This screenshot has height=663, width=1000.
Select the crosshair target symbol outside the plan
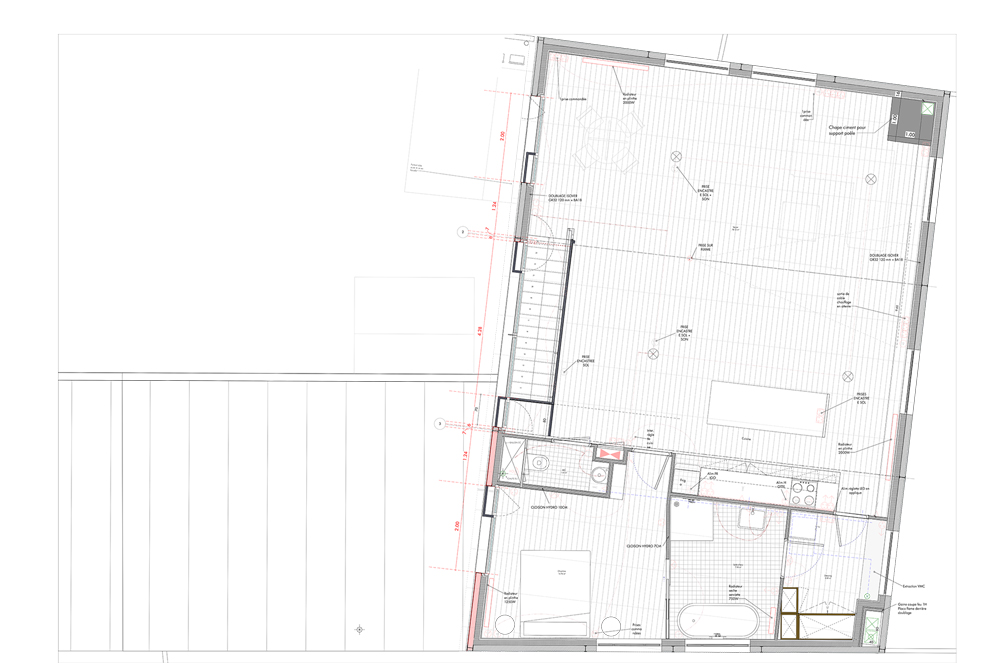click(360, 629)
